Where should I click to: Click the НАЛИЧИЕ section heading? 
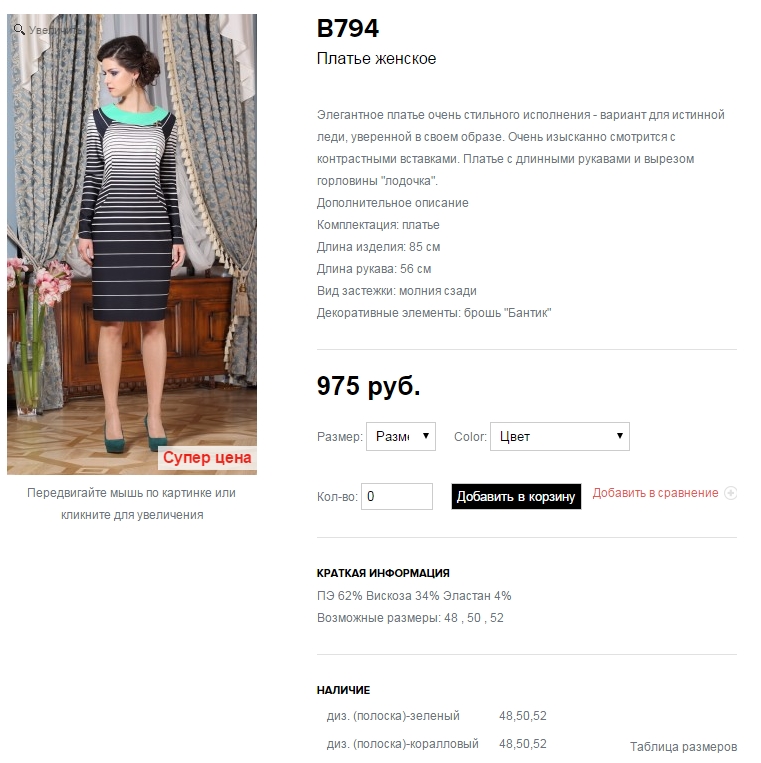[x=343, y=690]
